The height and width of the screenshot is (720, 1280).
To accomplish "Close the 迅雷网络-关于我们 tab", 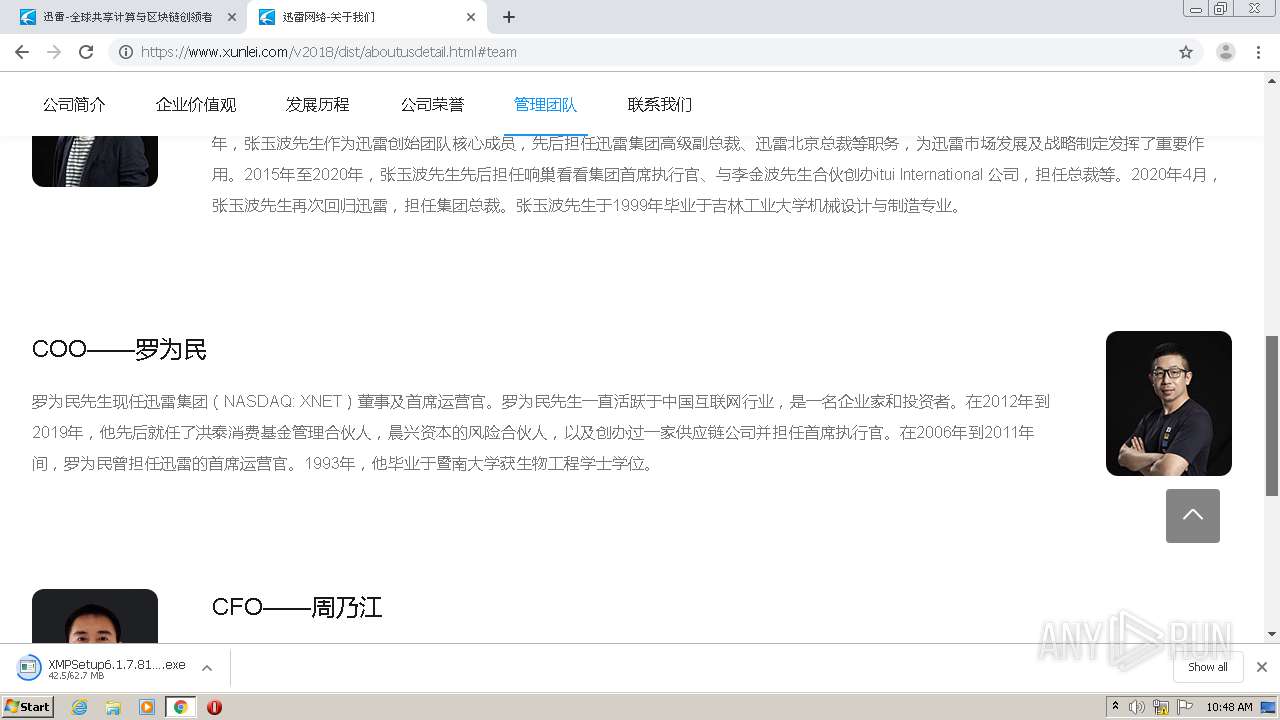I will tap(471, 17).
